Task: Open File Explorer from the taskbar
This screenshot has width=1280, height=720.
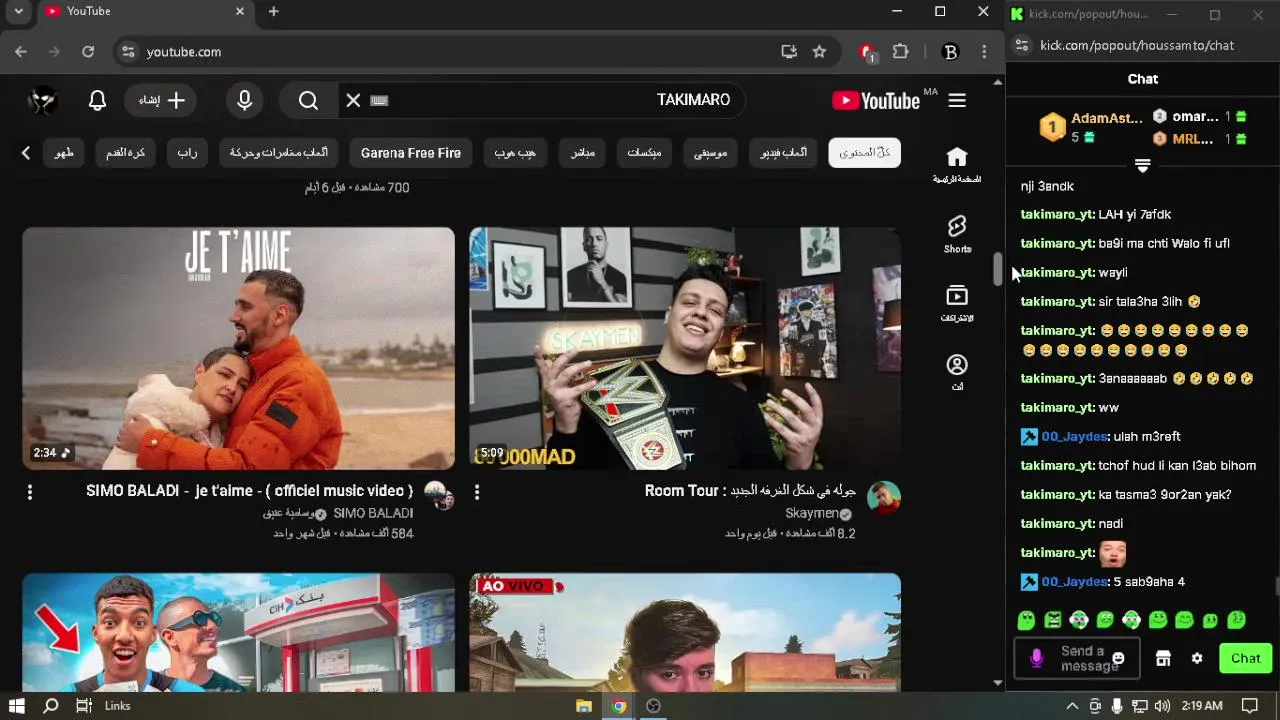Action: (584, 706)
